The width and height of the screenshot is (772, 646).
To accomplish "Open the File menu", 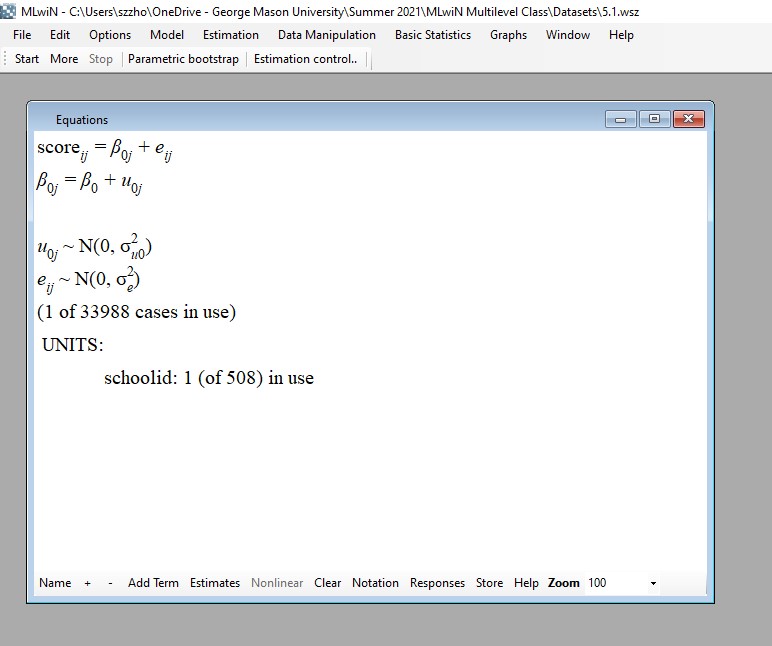I will [x=22, y=35].
